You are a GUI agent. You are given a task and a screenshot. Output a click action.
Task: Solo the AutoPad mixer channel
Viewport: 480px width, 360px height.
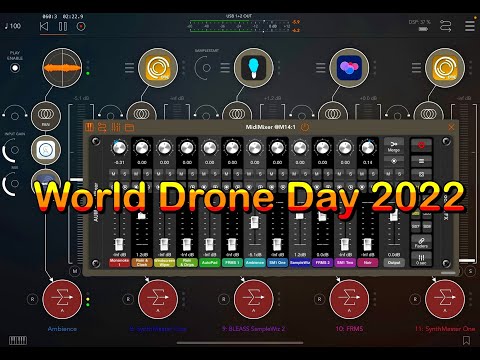click(x=215, y=174)
